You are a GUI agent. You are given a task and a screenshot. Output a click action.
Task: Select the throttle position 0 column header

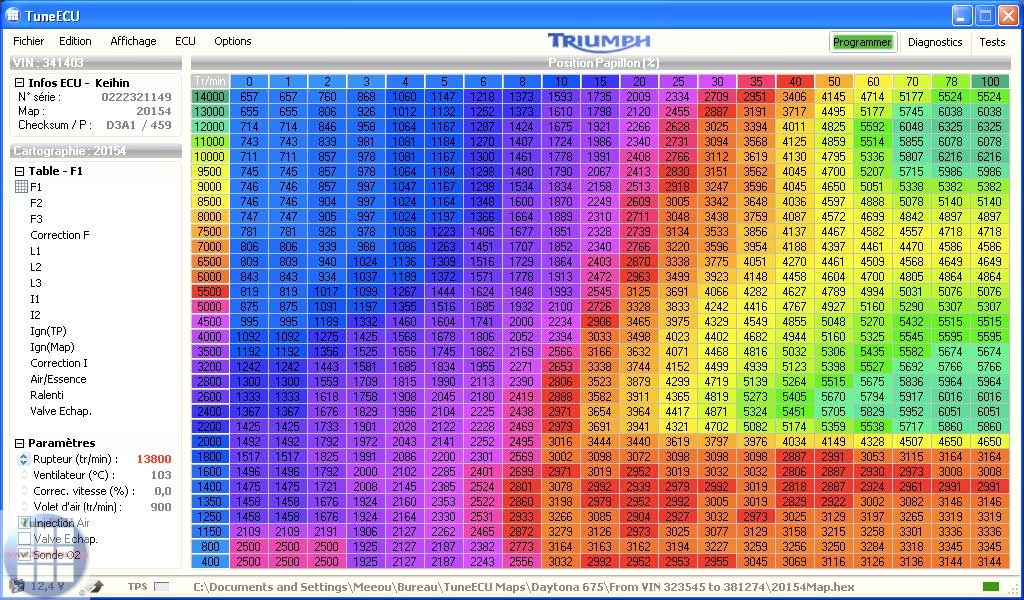(x=249, y=82)
